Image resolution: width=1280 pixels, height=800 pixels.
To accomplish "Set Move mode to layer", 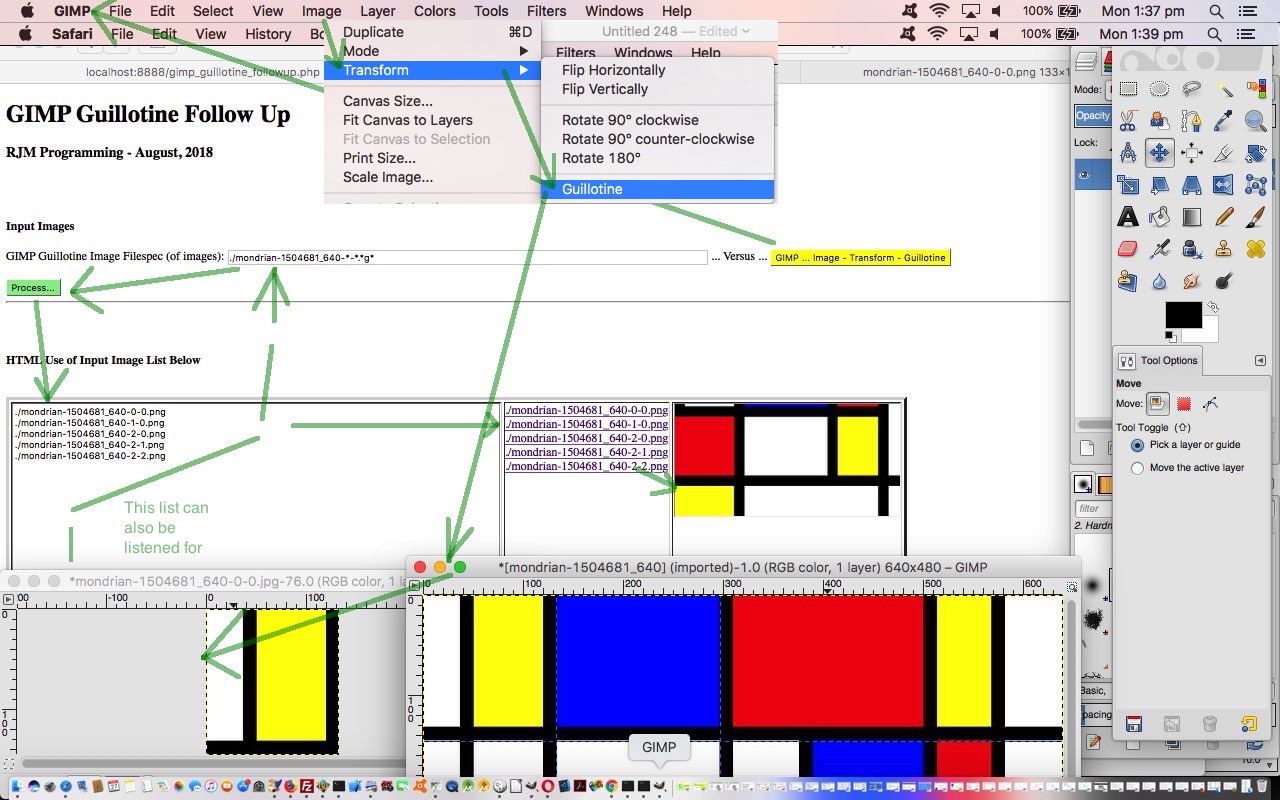I will click(x=1158, y=404).
